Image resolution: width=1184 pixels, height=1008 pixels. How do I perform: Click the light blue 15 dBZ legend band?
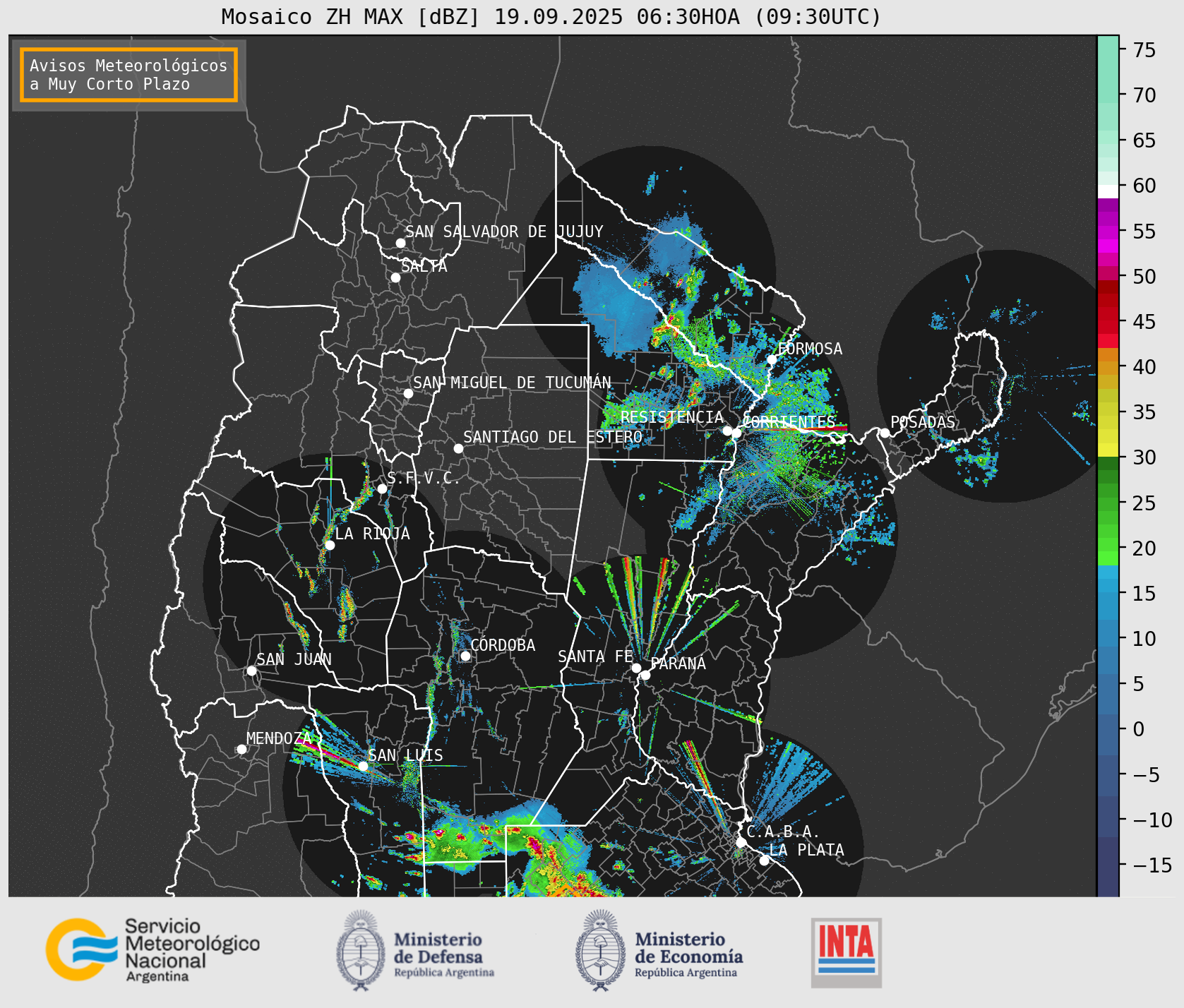tap(1108, 586)
